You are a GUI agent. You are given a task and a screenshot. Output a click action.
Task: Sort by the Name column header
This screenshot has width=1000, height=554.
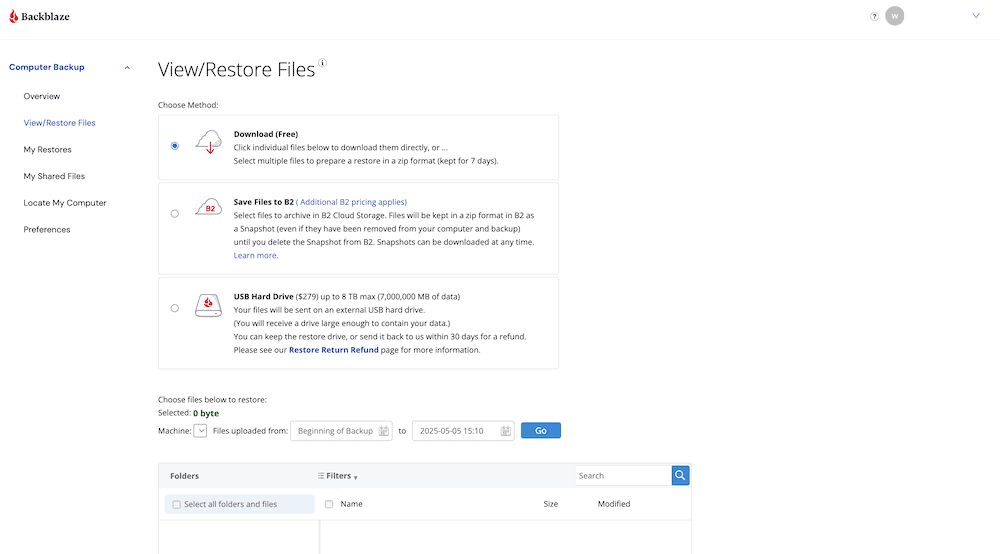tap(351, 504)
